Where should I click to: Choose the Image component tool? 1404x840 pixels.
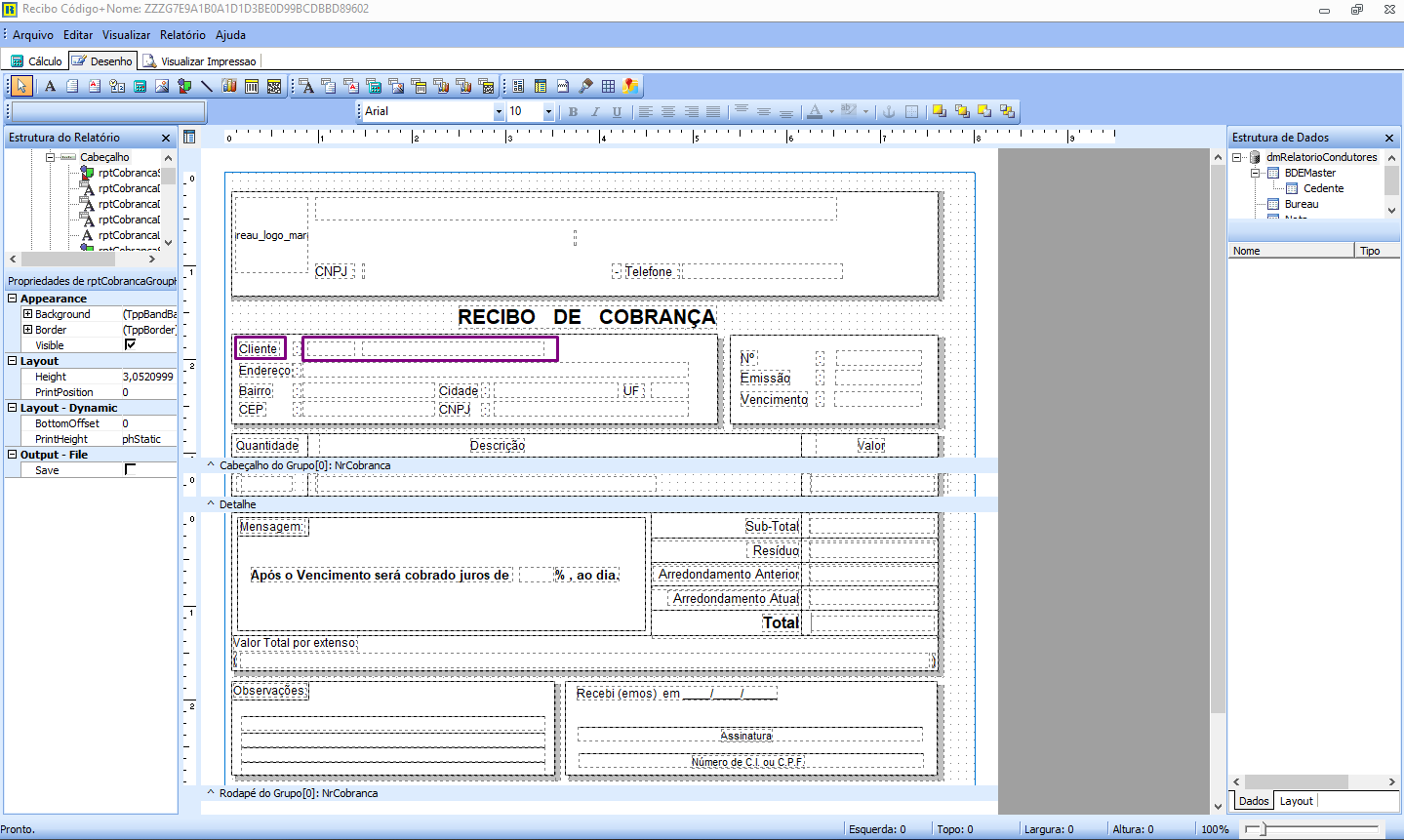[162, 86]
